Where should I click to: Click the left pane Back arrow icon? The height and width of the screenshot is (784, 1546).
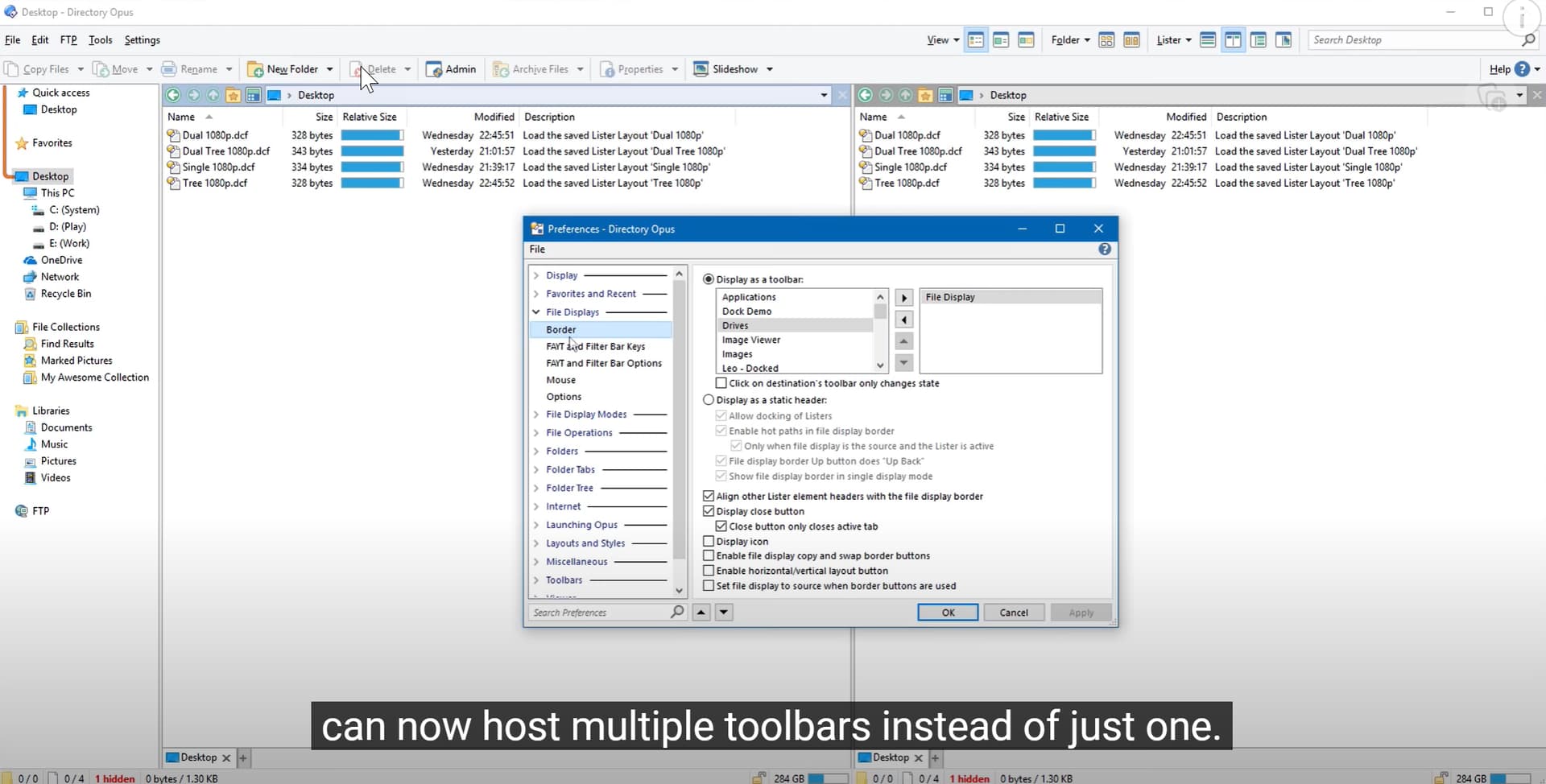(x=173, y=95)
